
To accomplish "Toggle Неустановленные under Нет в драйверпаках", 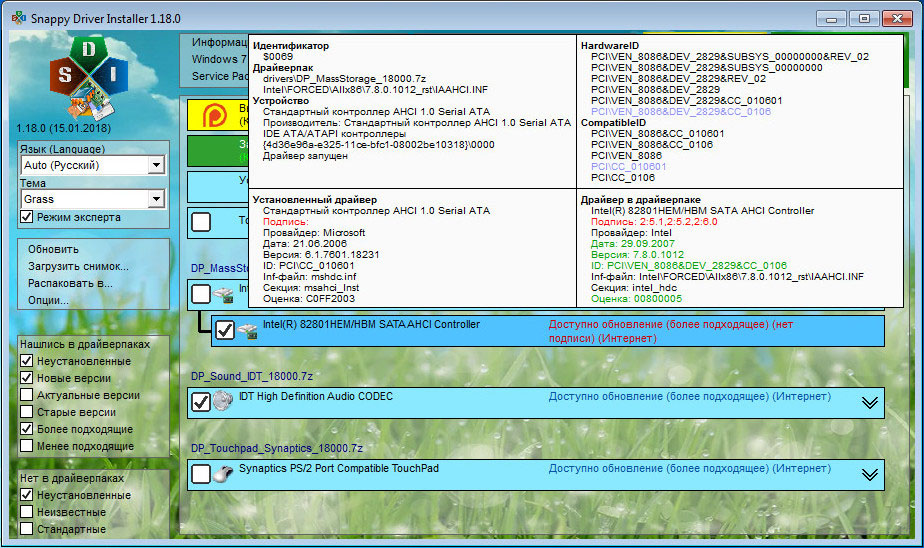I will [x=27, y=495].
